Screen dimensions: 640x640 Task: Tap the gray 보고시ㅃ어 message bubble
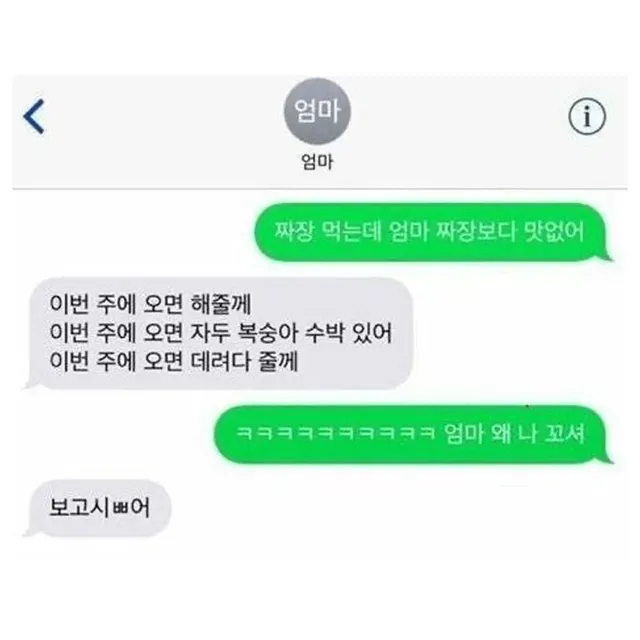[x=98, y=508]
